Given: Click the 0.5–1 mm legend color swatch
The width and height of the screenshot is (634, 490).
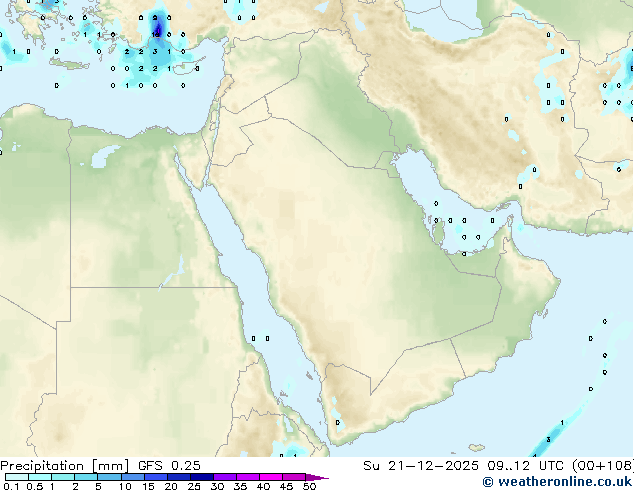Looking at the screenshot, I should click(40, 477).
